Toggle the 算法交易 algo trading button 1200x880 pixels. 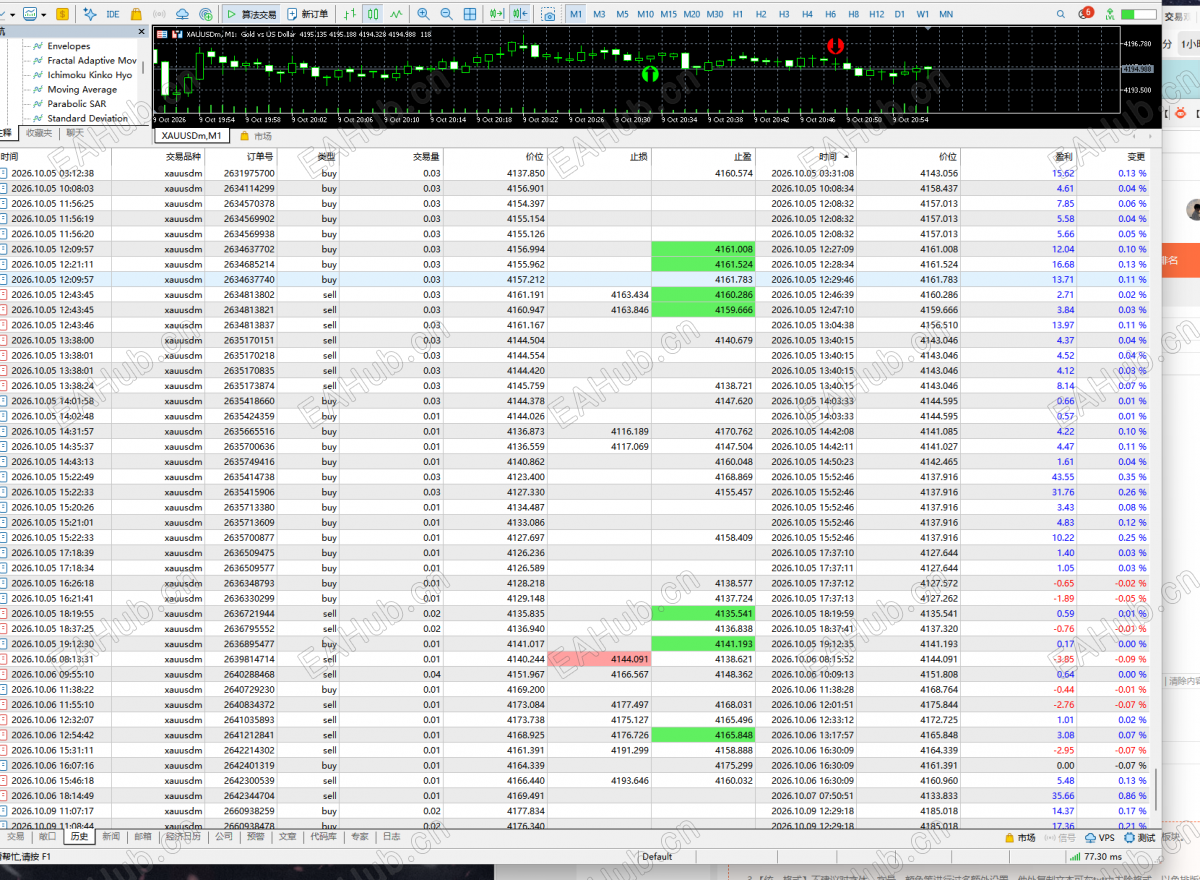click(251, 14)
